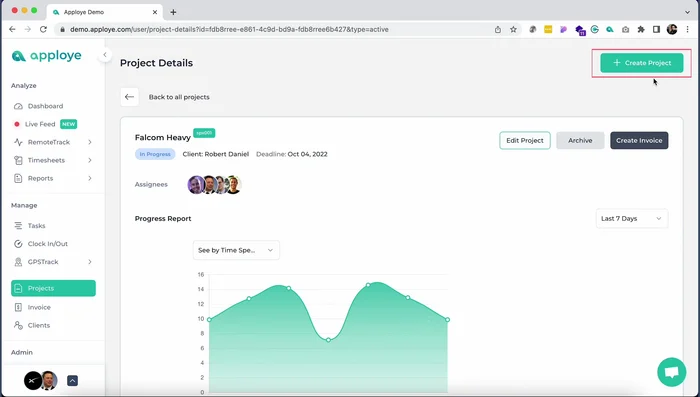The height and width of the screenshot is (397, 700).
Task: Expand the GPSTrack submenu chevron
Action: point(90,262)
